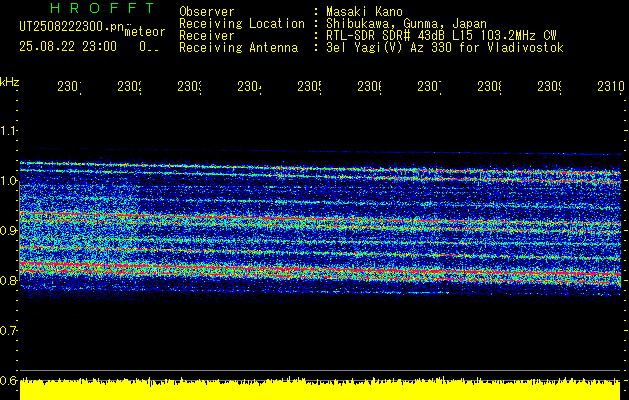Select the 3el Yagi(V) Az 330 antenna text
This screenshot has height=400, width=629.
click(x=445, y=48)
